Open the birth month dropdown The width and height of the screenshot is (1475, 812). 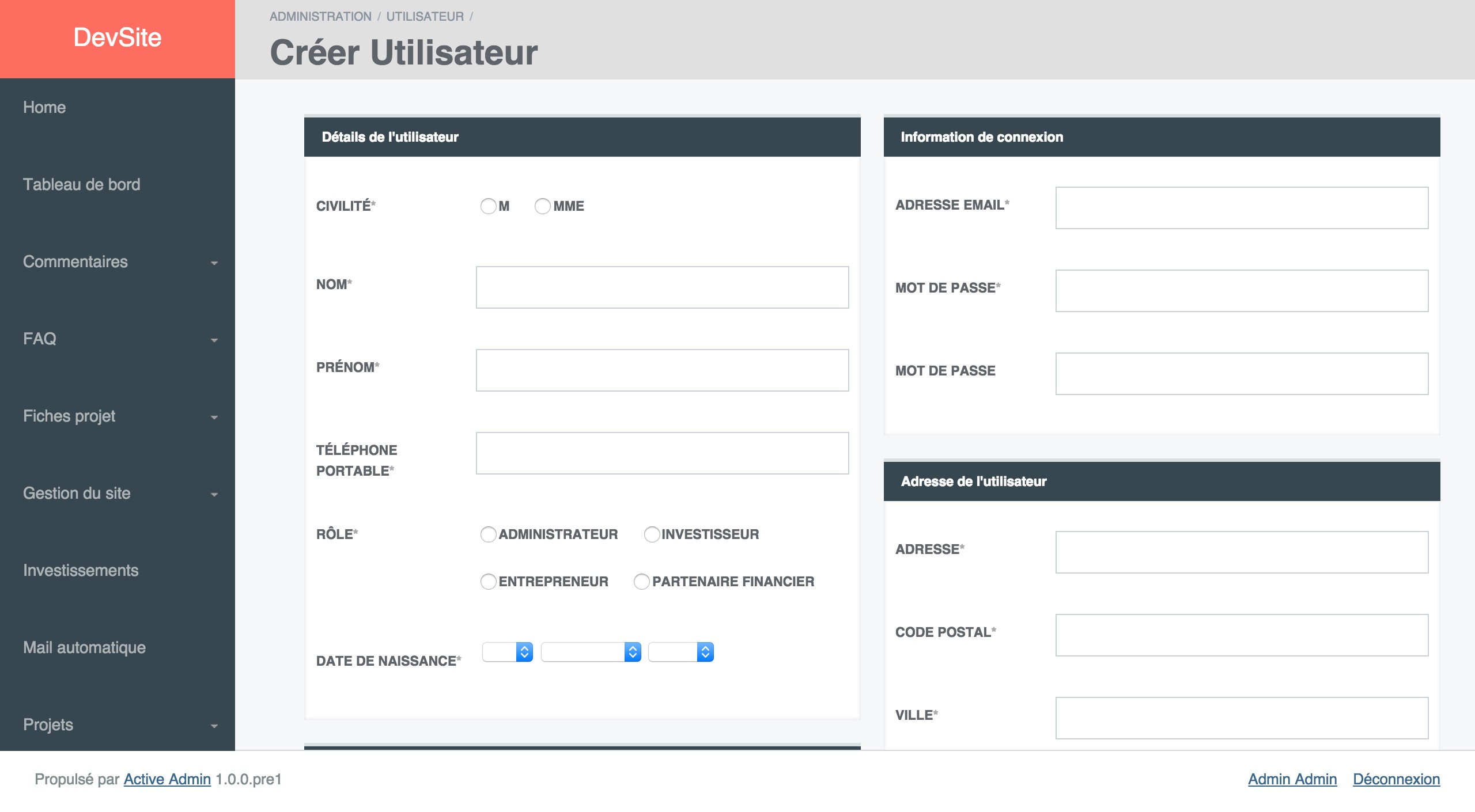(x=591, y=652)
